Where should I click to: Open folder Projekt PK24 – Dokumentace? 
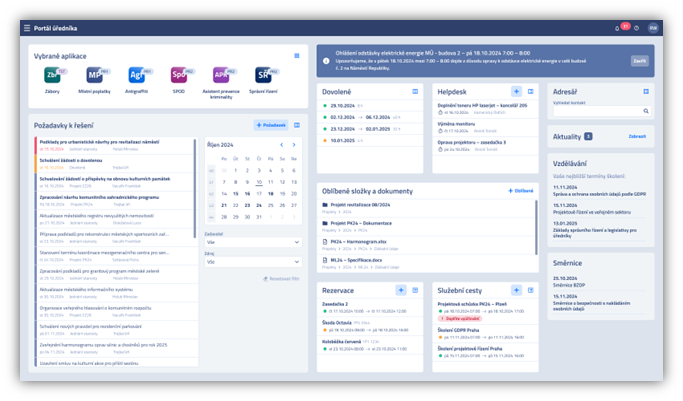coord(357,223)
